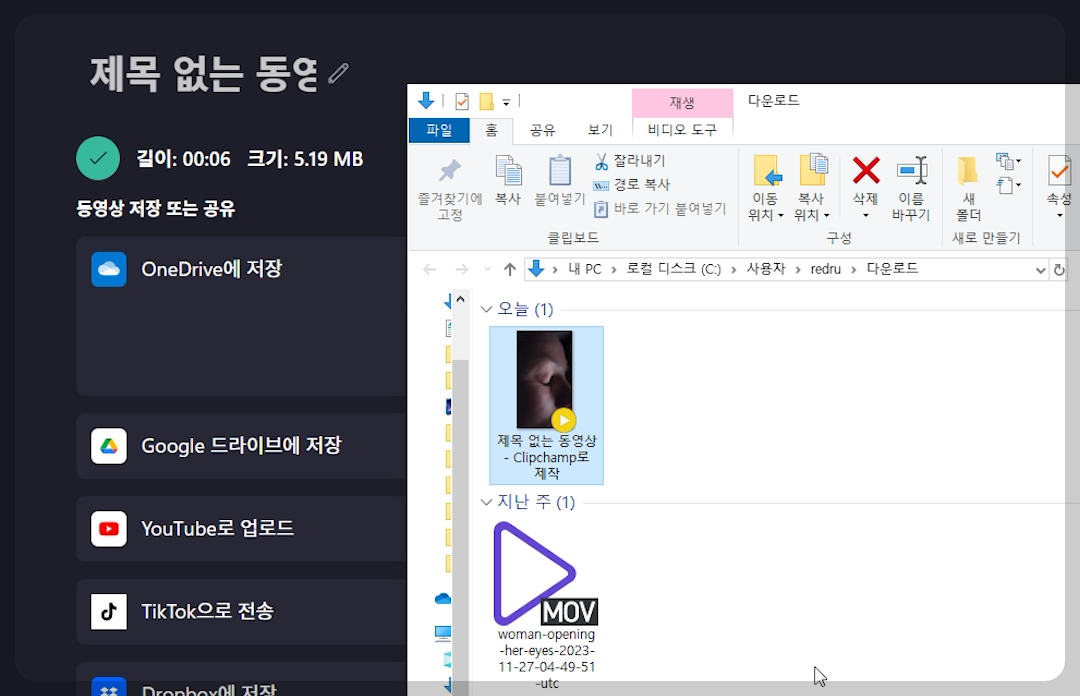The height and width of the screenshot is (696, 1080).
Task: Click 바로 가기 붙여넣기 paste shortcut command
Action: (x=660, y=208)
